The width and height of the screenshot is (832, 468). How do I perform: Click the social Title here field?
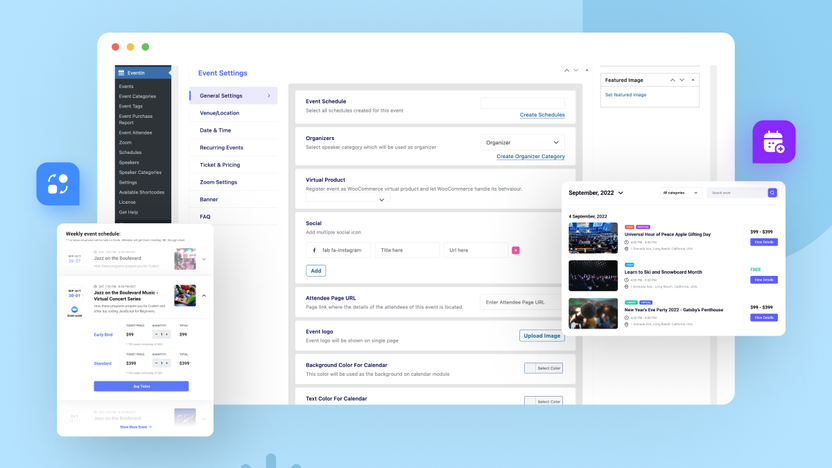(x=407, y=250)
